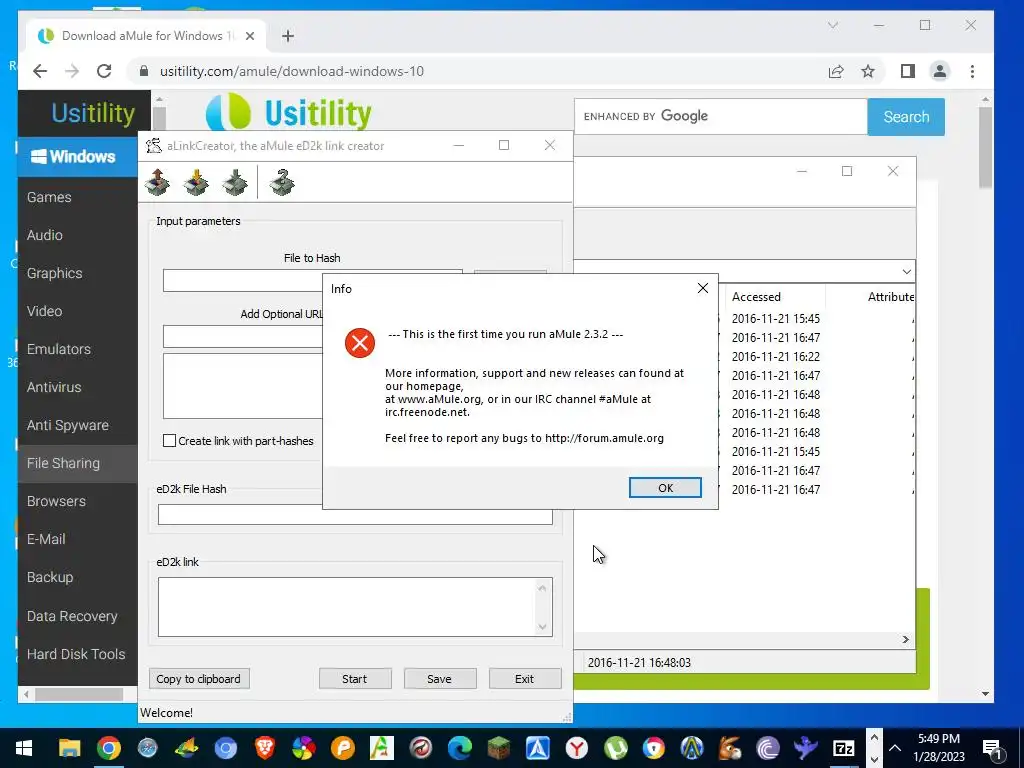Open the Games category
1024x768 pixels.
(49, 197)
